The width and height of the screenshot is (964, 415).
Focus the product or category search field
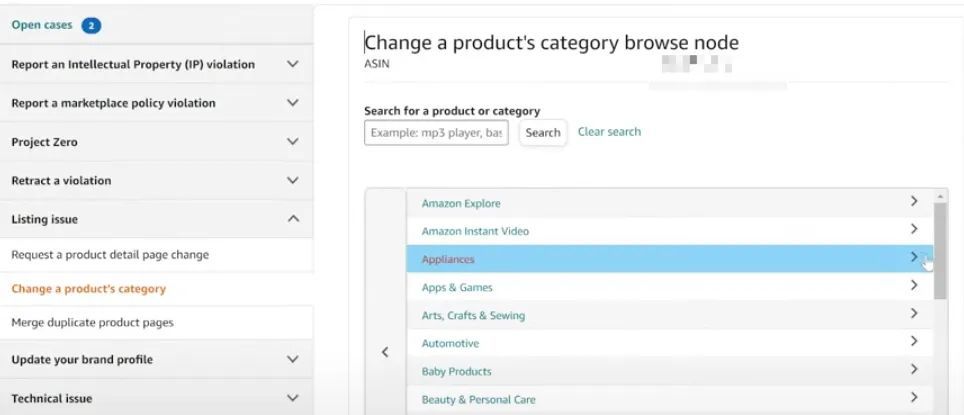point(436,133)
